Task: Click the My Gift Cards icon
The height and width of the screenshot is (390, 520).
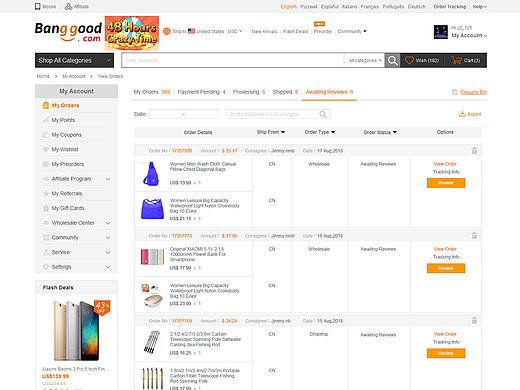Action: tap(46, 208)
